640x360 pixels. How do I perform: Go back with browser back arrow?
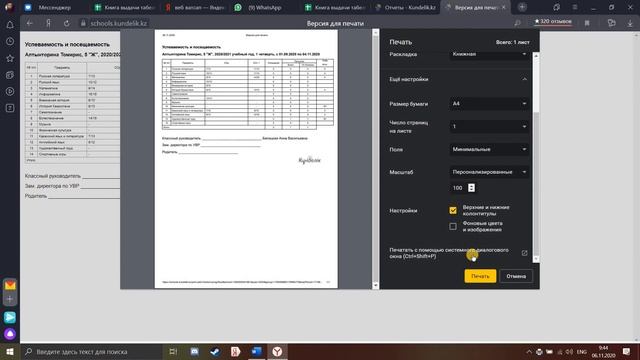[x=29, y=23]
